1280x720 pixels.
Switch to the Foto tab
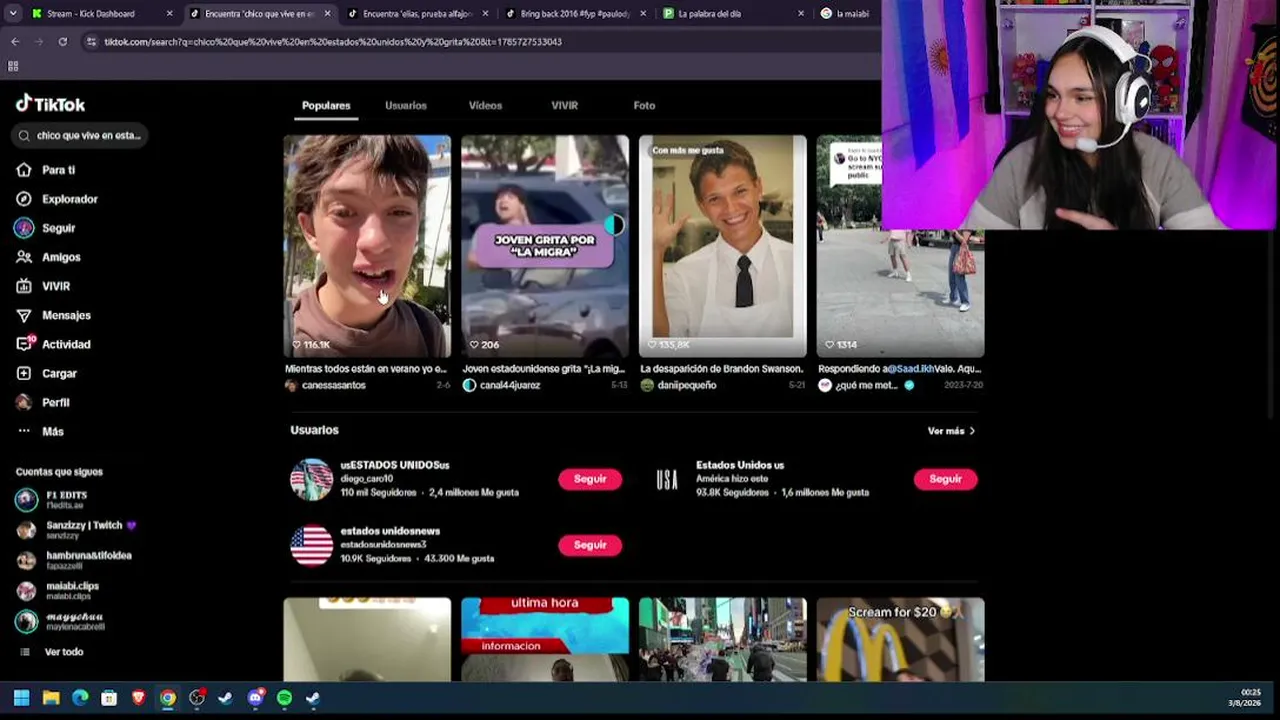click(x=644, y=106)
